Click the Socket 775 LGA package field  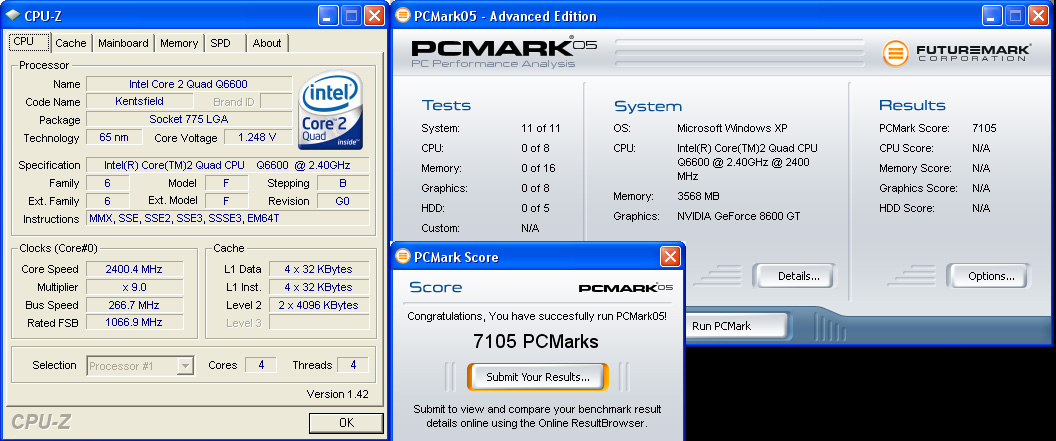189,120
